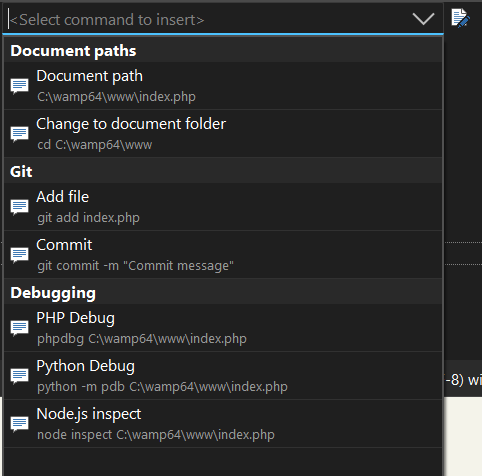Click the icon beside Add file entry
This screenshot has width=482, height=476.
(x=19, y=207)
